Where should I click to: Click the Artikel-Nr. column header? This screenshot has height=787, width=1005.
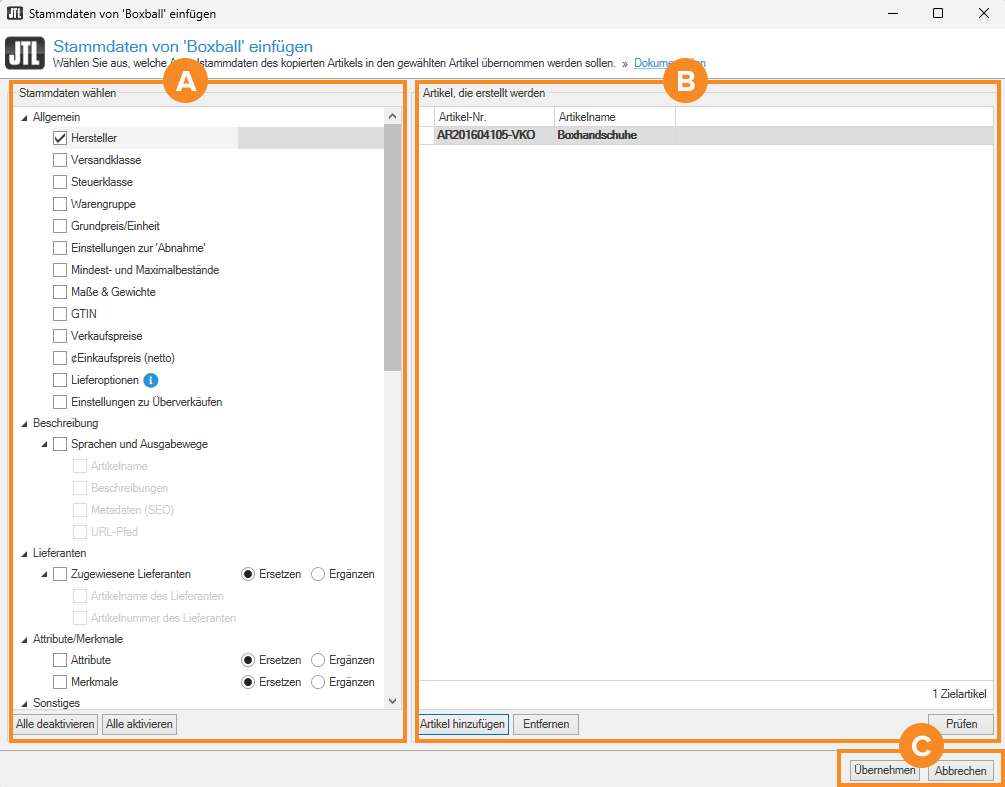pyautogui.click(x=494, y=117)
